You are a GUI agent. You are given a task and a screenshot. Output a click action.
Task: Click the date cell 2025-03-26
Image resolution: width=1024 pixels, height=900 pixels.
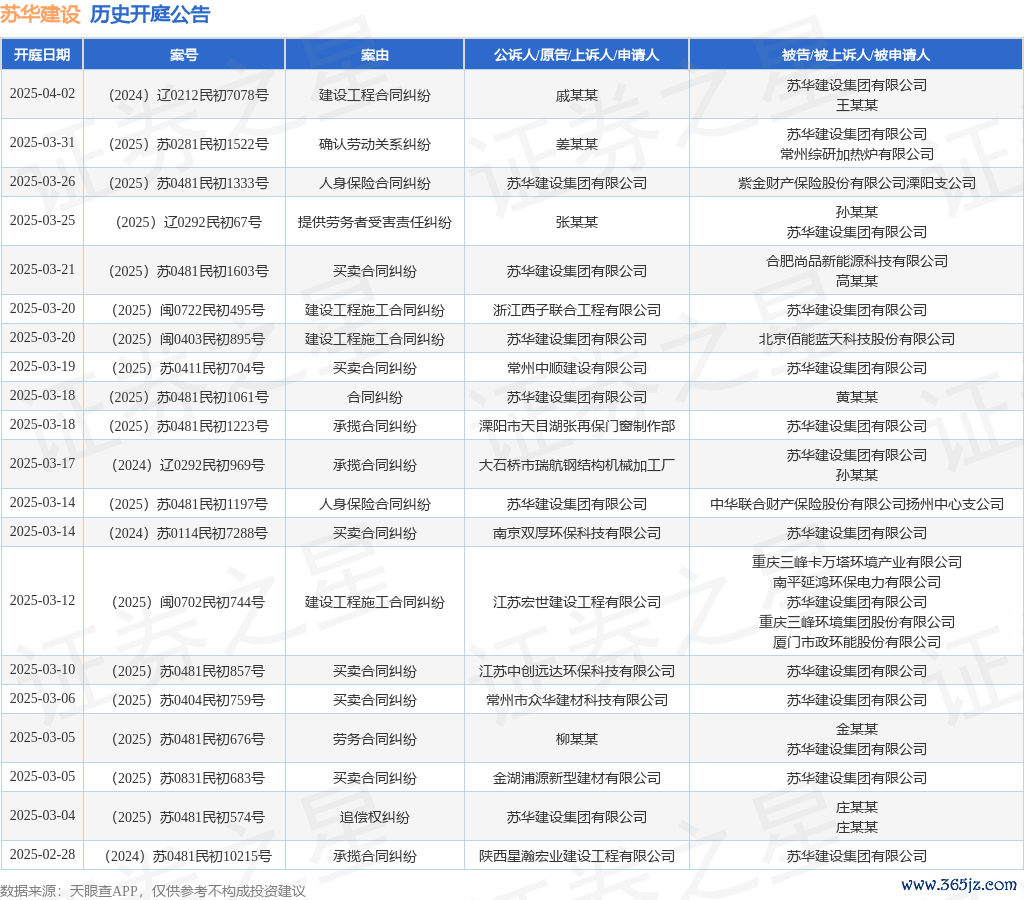[42, 182]
